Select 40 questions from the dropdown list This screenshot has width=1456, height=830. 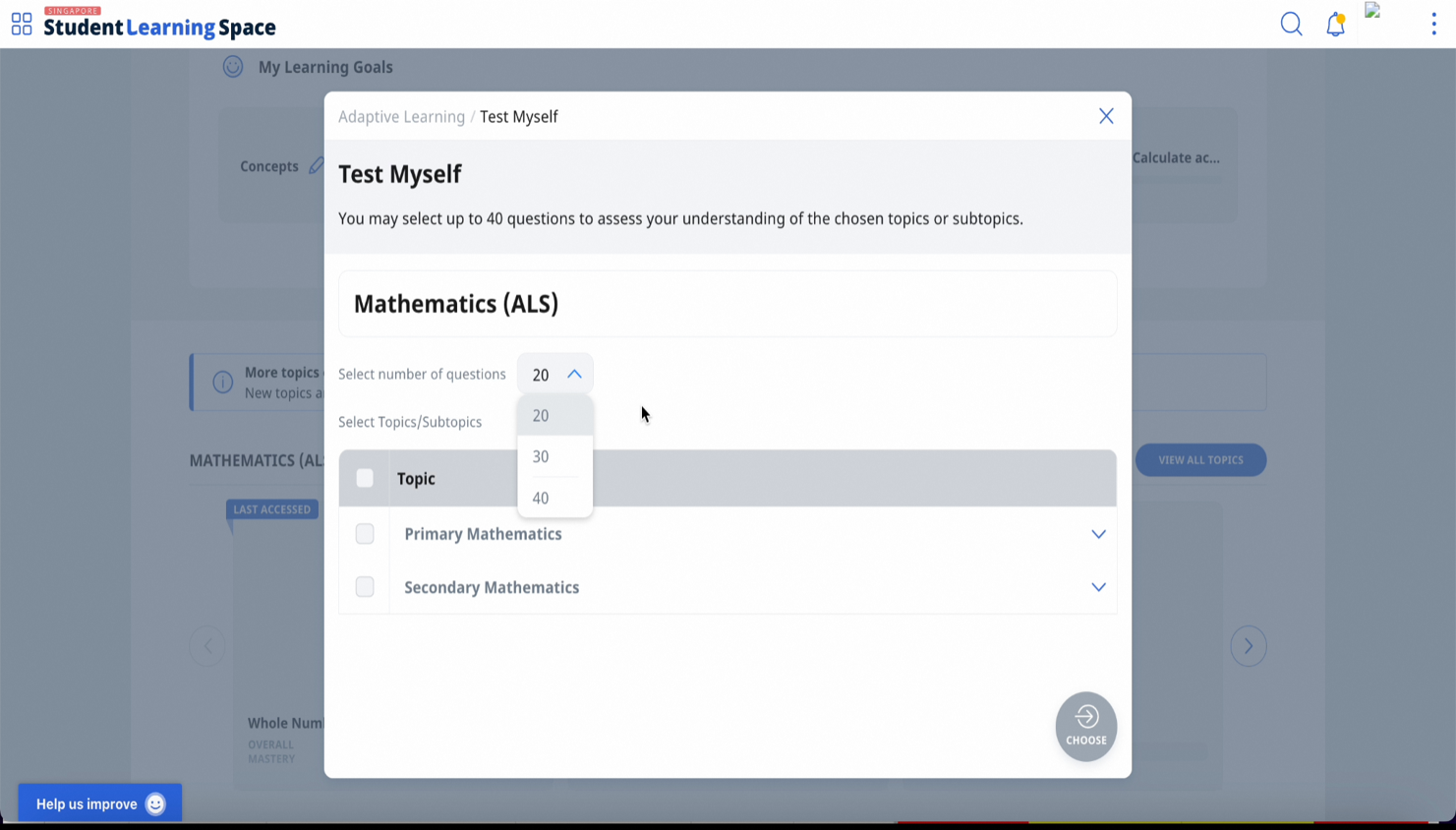click(540, 498)
